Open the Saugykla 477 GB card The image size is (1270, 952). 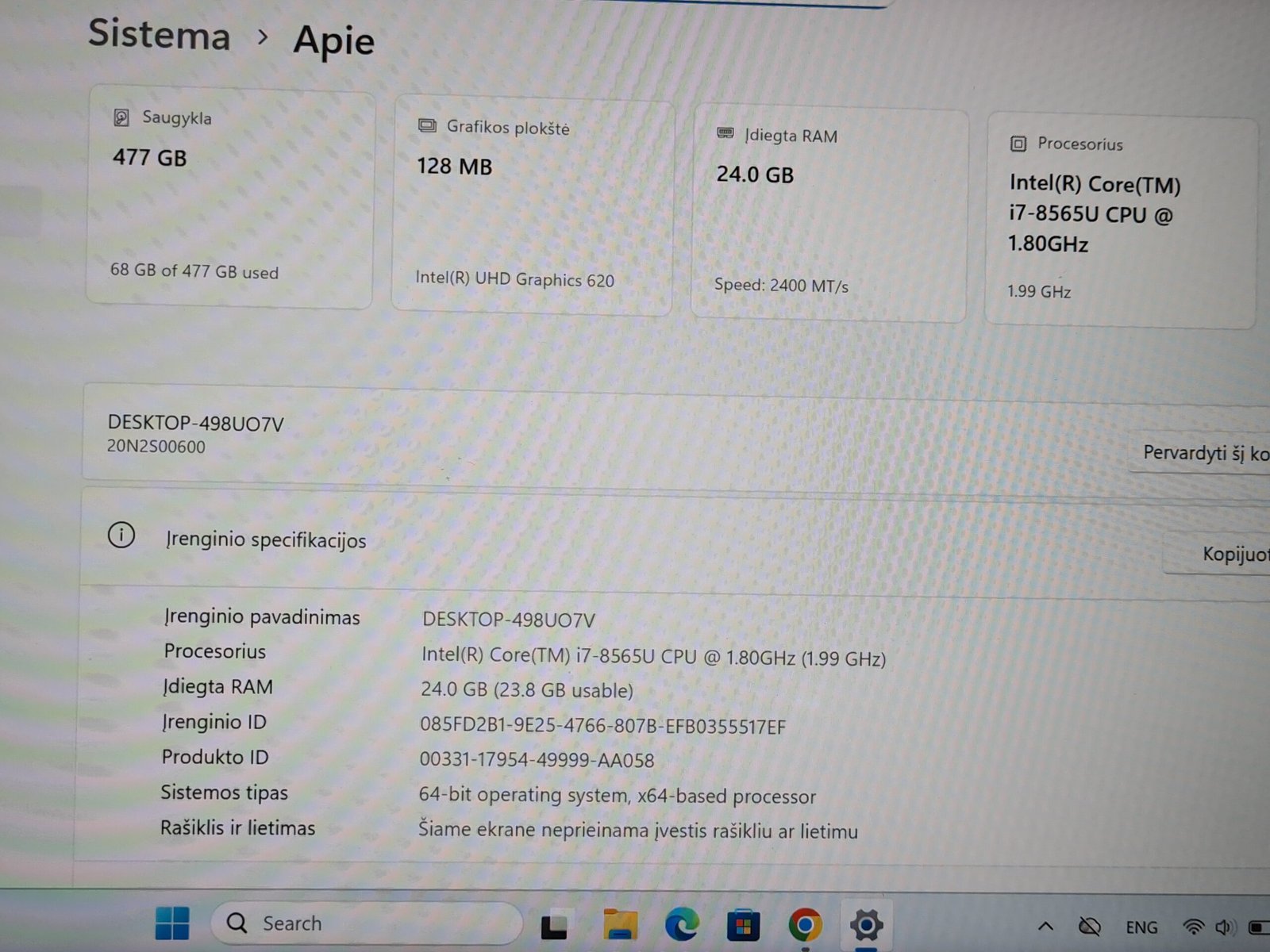pos(230,197)
